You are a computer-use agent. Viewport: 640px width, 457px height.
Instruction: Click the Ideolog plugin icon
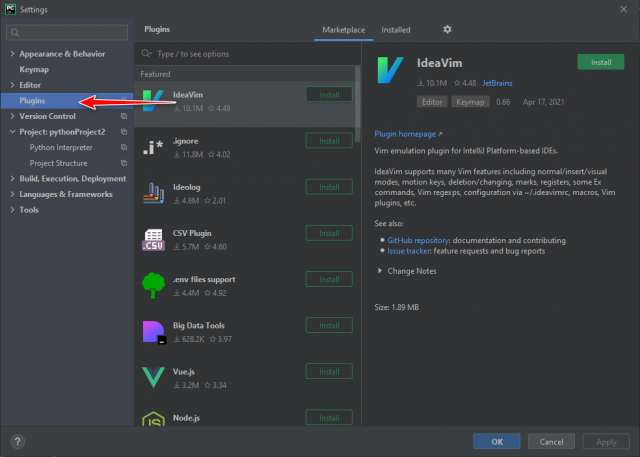(153, 193)
